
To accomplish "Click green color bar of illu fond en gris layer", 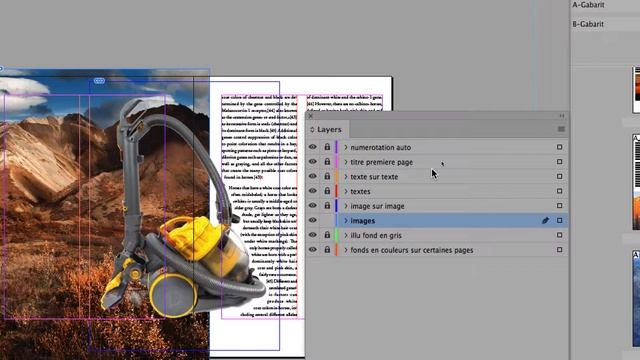I will [x=336, y=235].
